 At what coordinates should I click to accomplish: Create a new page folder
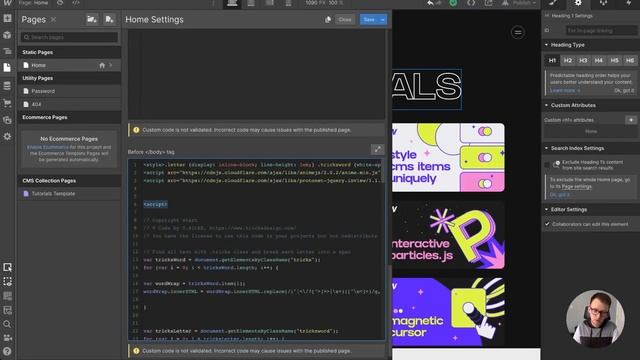pos(92,19)
